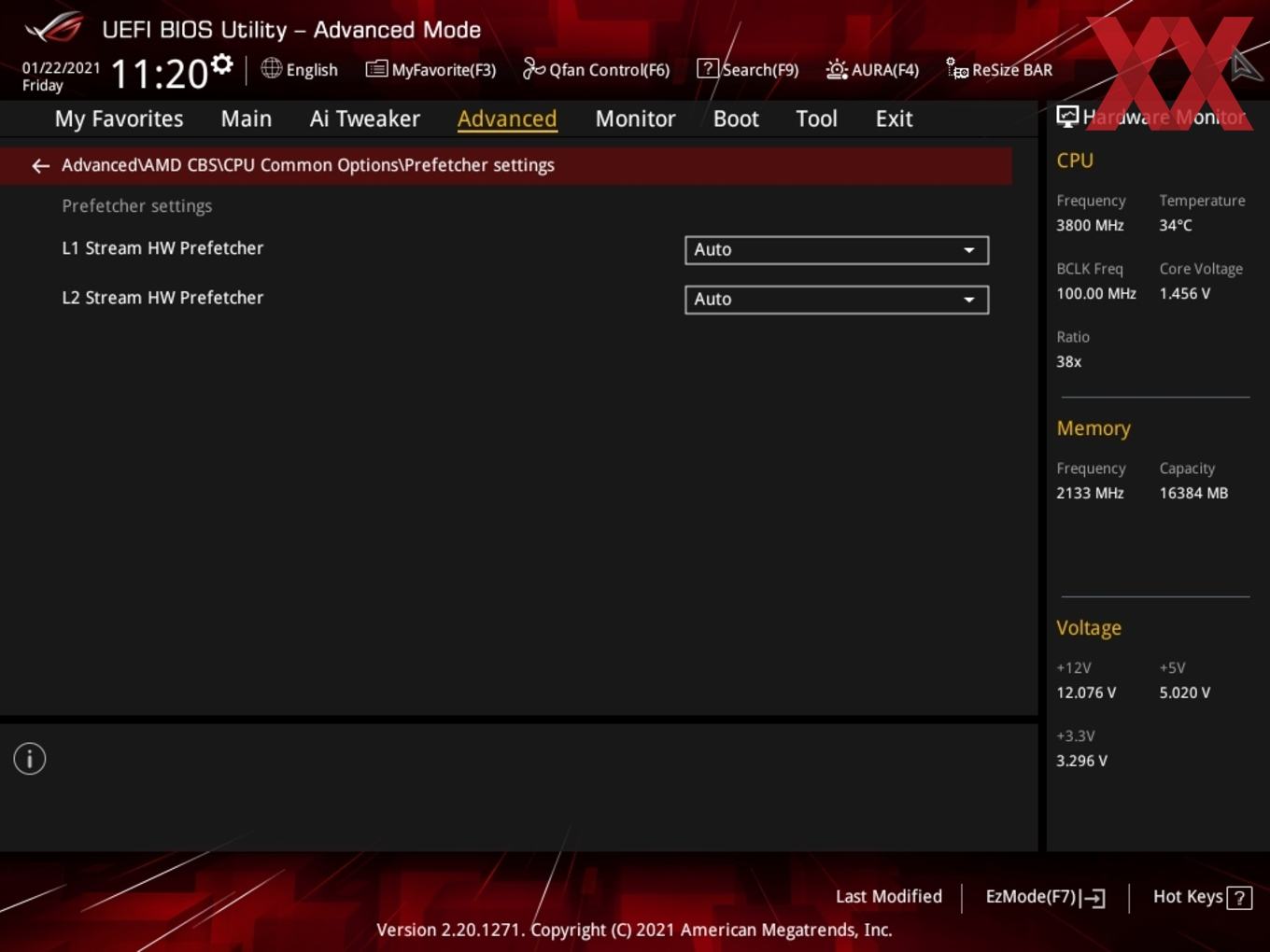Click Core Voltage value 1.456 V

pos(1185,294)
